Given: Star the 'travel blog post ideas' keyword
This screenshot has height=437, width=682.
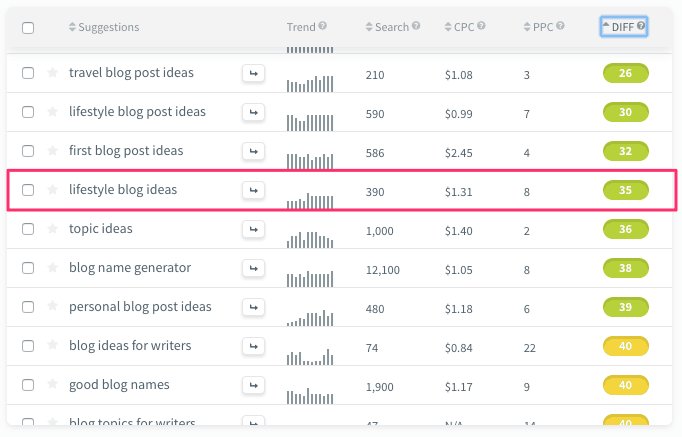Looking at the screenshot, I should (52, 73).
